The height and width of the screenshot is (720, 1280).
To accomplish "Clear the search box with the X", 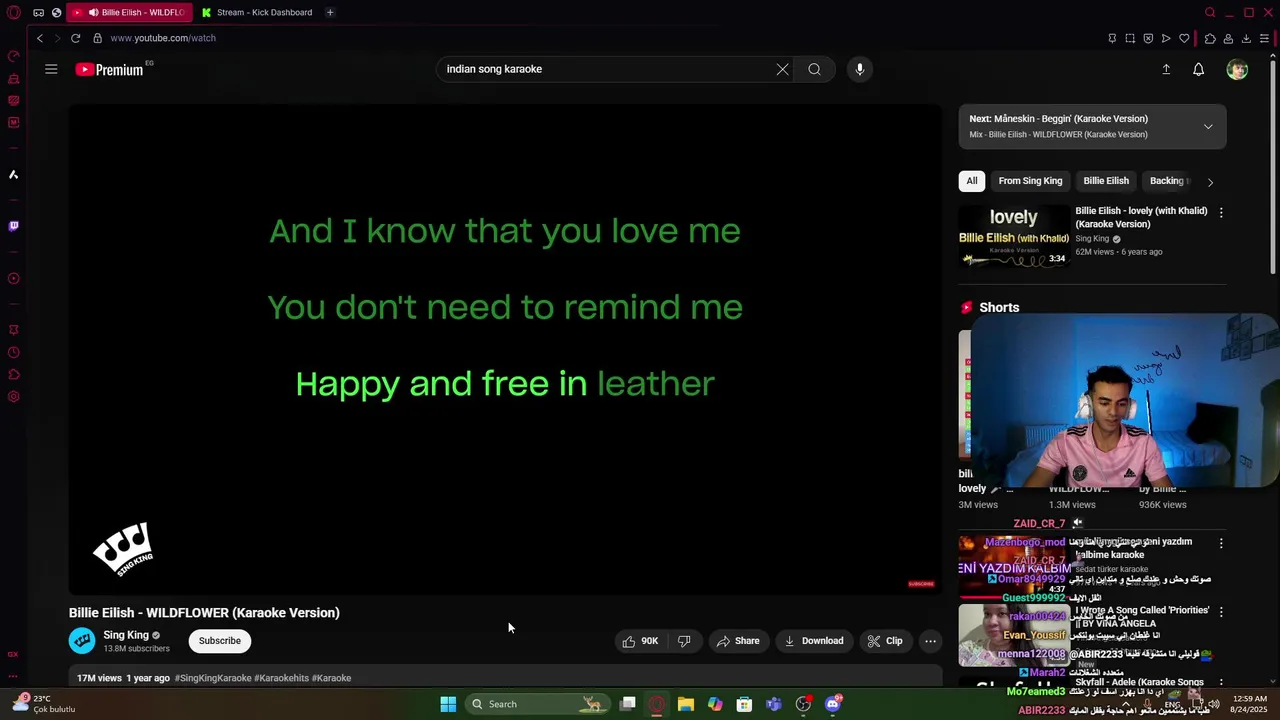I will pos(782,69).
